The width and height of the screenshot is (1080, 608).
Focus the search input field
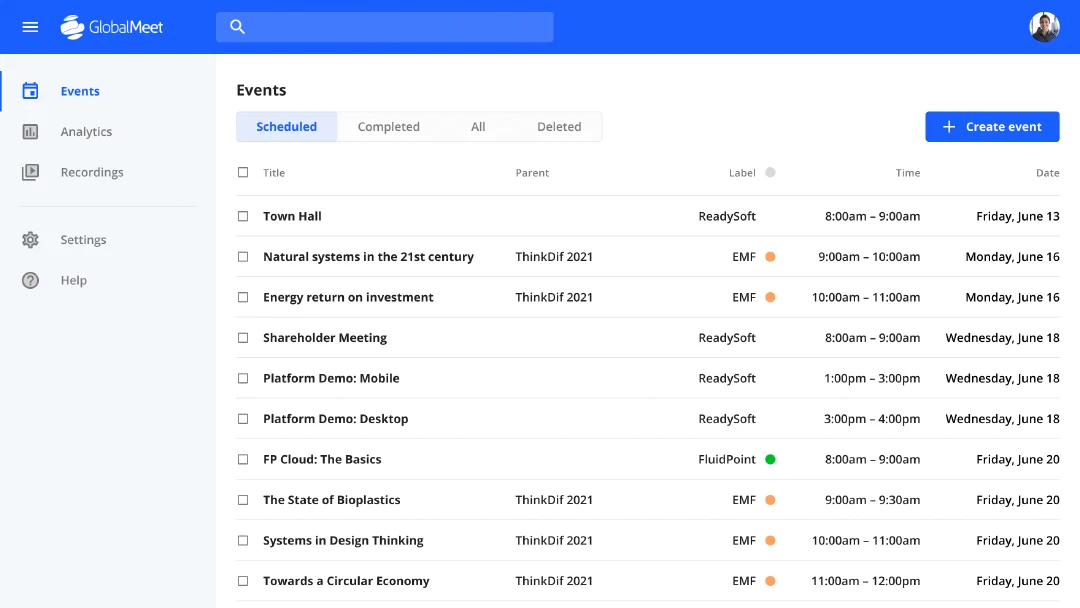tap(384, 27)
